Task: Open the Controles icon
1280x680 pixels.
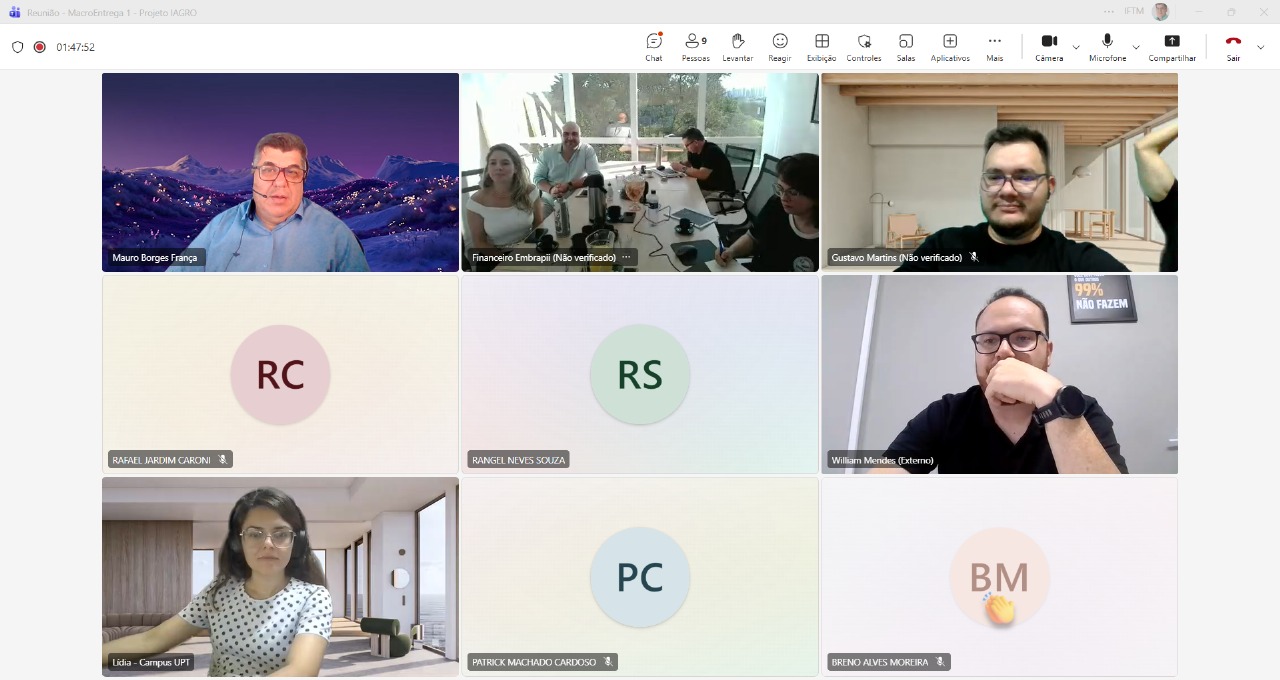Action: point(864,47)
